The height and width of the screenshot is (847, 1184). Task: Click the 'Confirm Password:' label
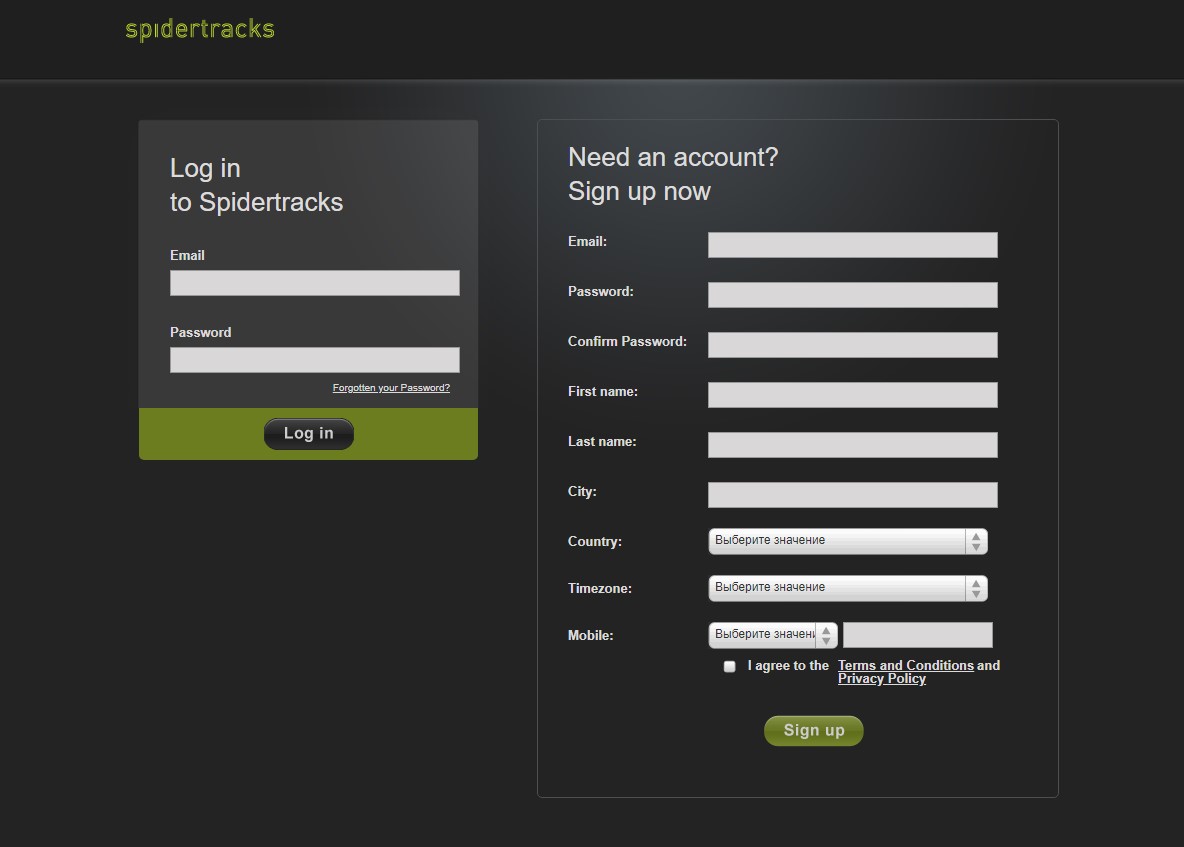[627, 341]
